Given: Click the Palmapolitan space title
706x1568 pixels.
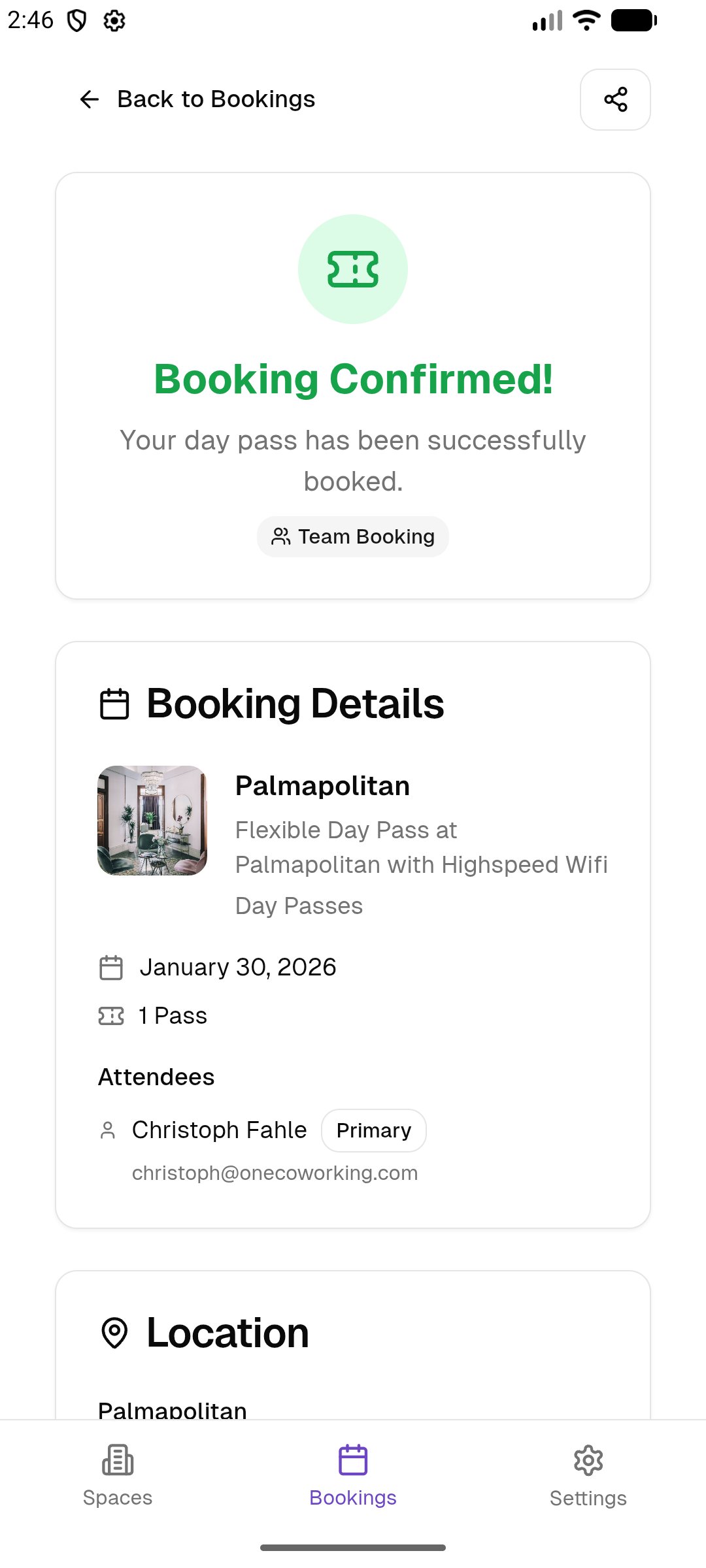Looking at the screenshot, I should coord(322,786).
